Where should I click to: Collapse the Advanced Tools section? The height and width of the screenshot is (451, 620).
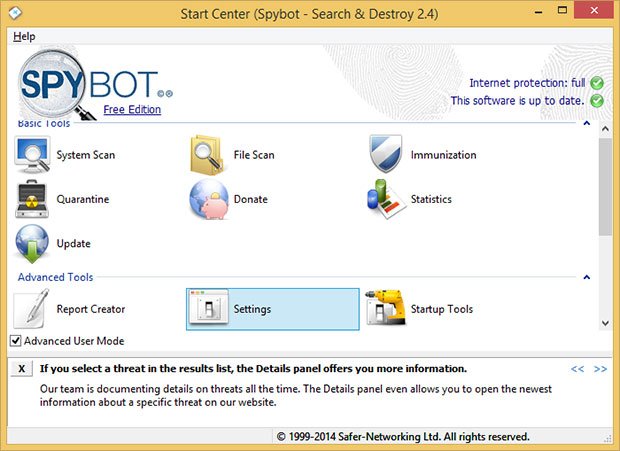pos(587,277)
